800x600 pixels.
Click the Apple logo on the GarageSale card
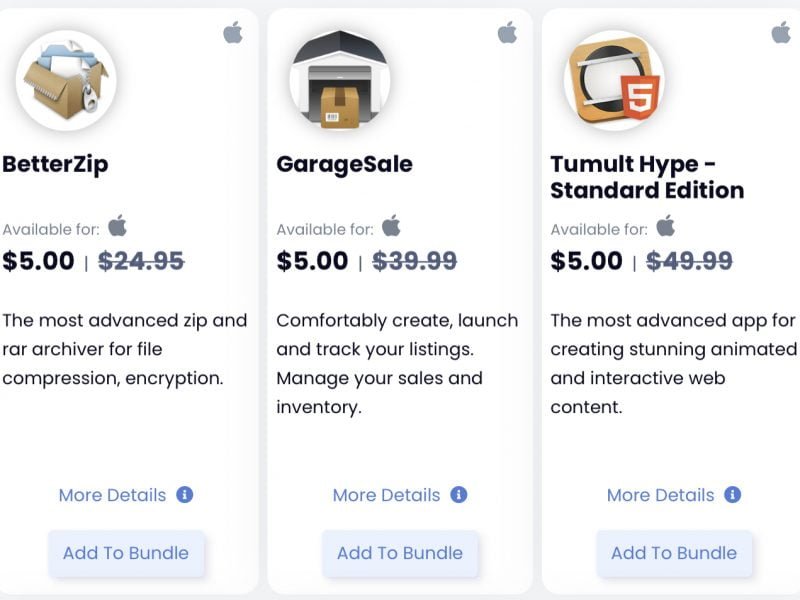point(506,32)
